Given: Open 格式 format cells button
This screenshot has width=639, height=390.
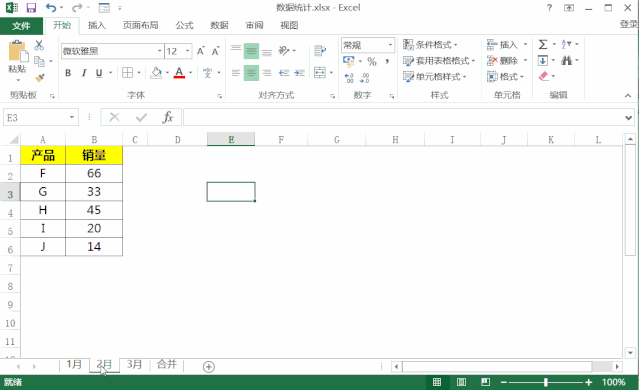Looking at the screenshot, I should pos(505,77).
